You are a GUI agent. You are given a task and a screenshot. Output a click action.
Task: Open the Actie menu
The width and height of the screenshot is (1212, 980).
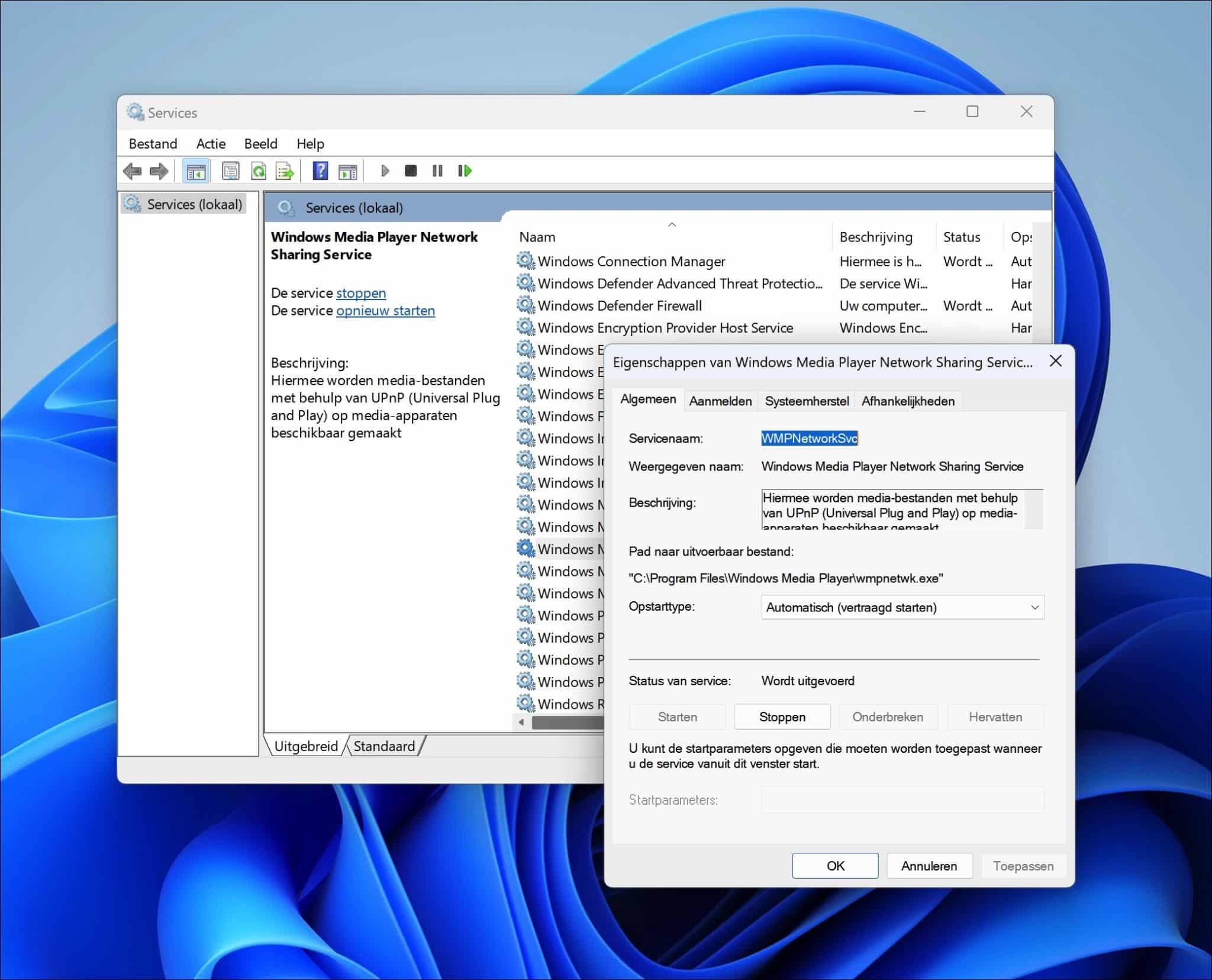[211, 144]
